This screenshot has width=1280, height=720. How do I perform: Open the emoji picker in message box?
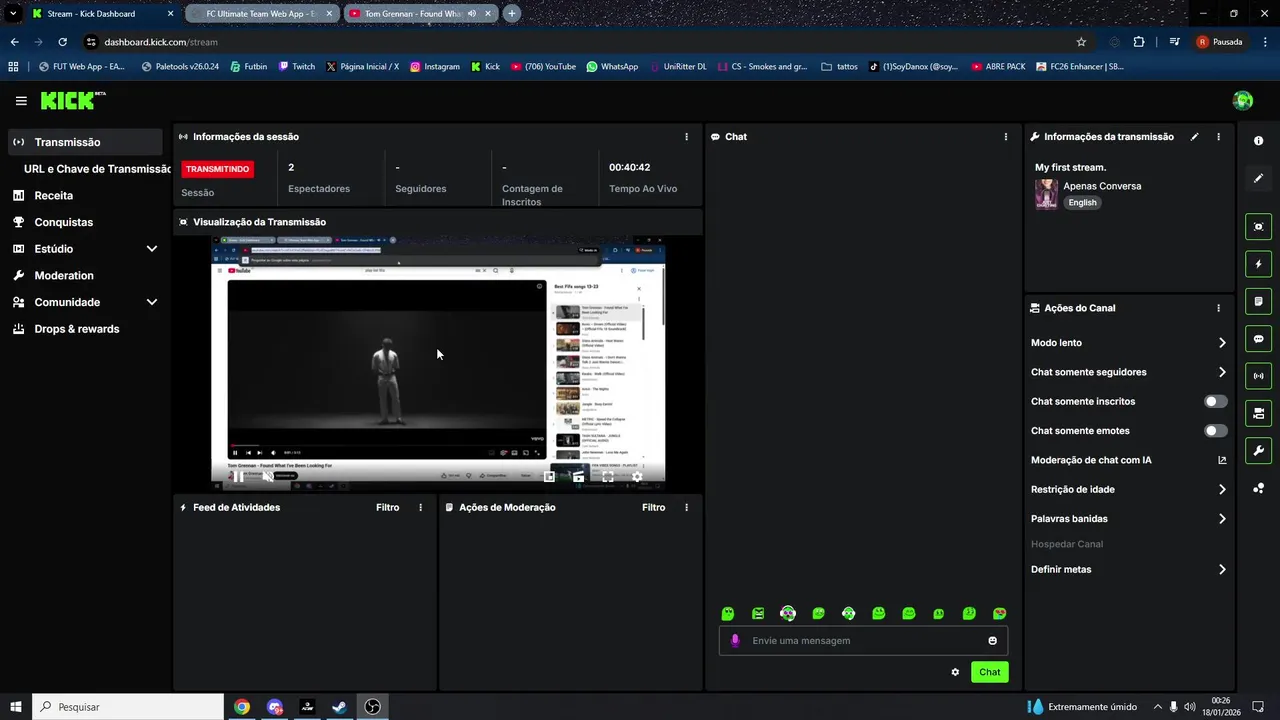click(993, 641)
